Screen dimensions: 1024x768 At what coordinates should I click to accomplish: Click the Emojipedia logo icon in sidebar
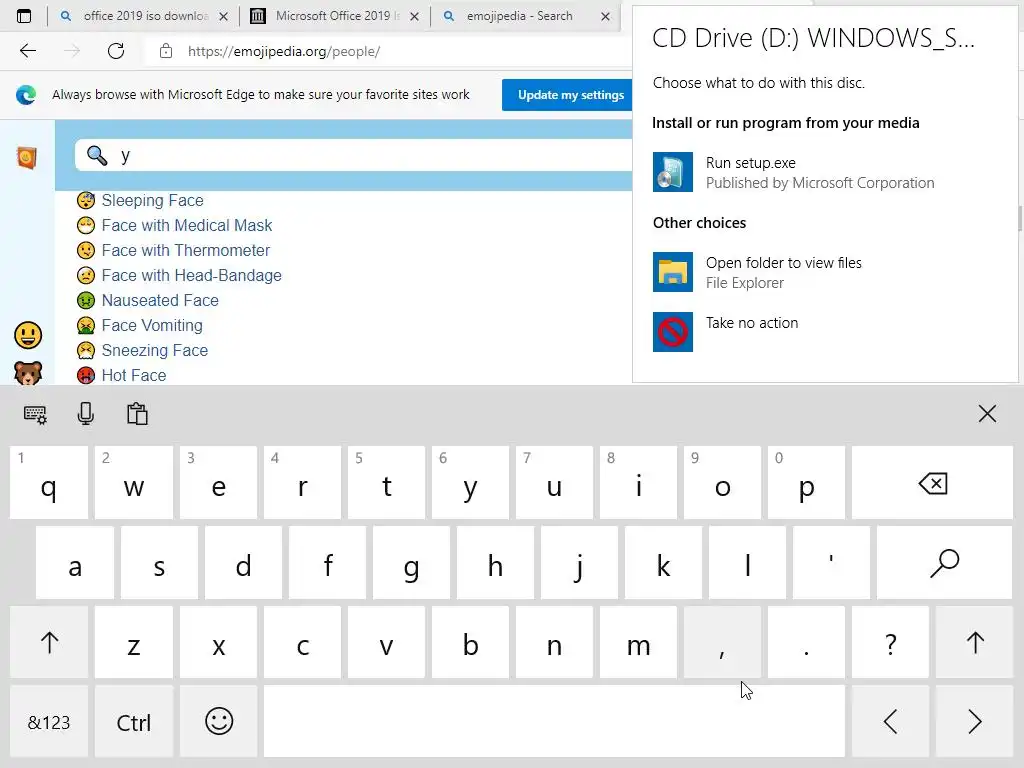(x=27, y=157)
